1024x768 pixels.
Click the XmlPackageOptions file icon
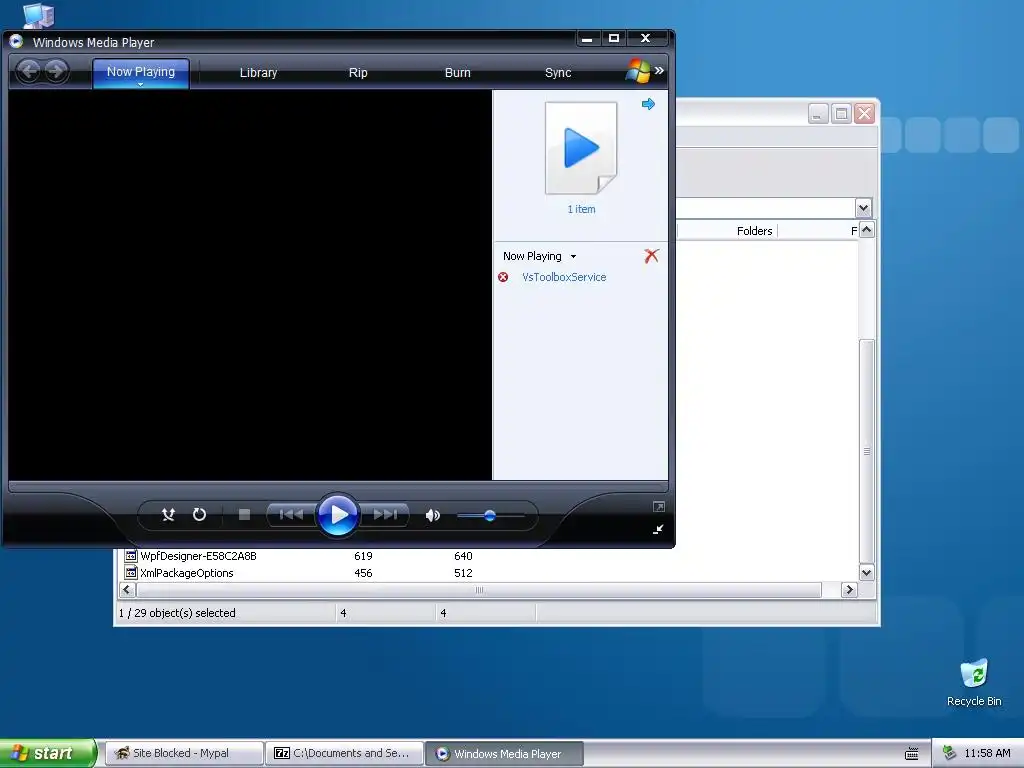[x=131, y=573]
